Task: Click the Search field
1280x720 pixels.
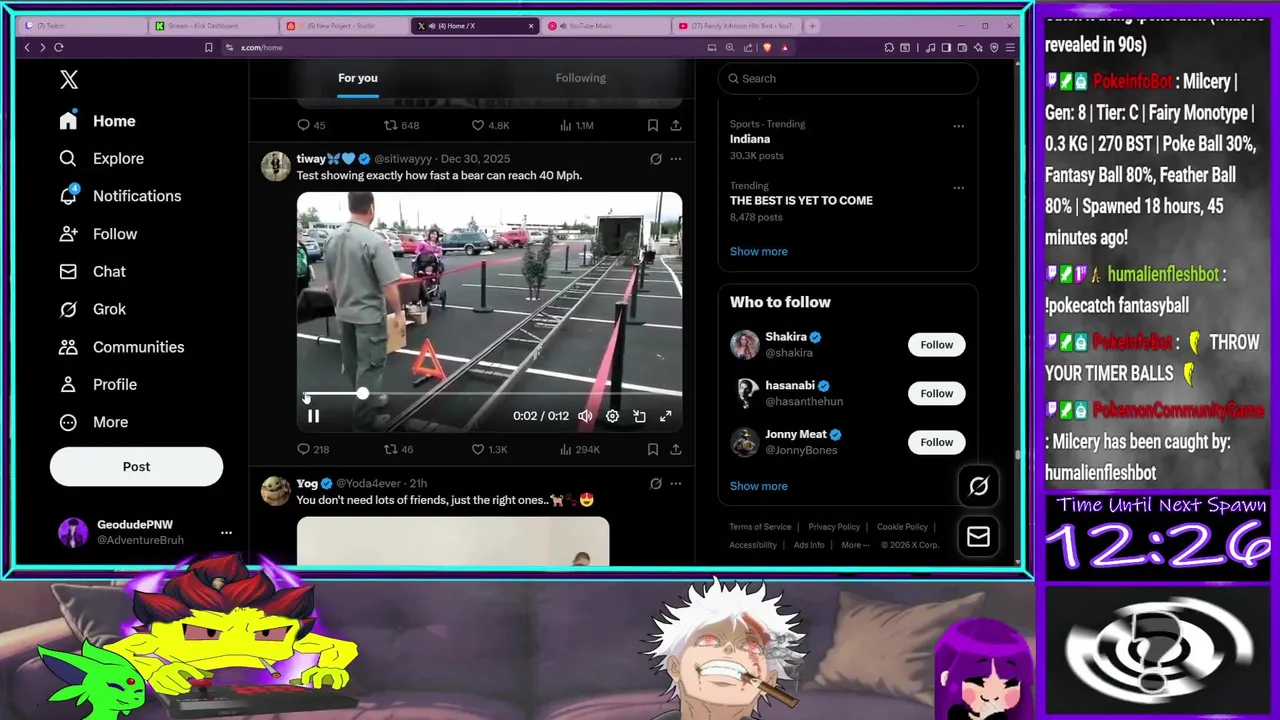Action: [847, 78]
